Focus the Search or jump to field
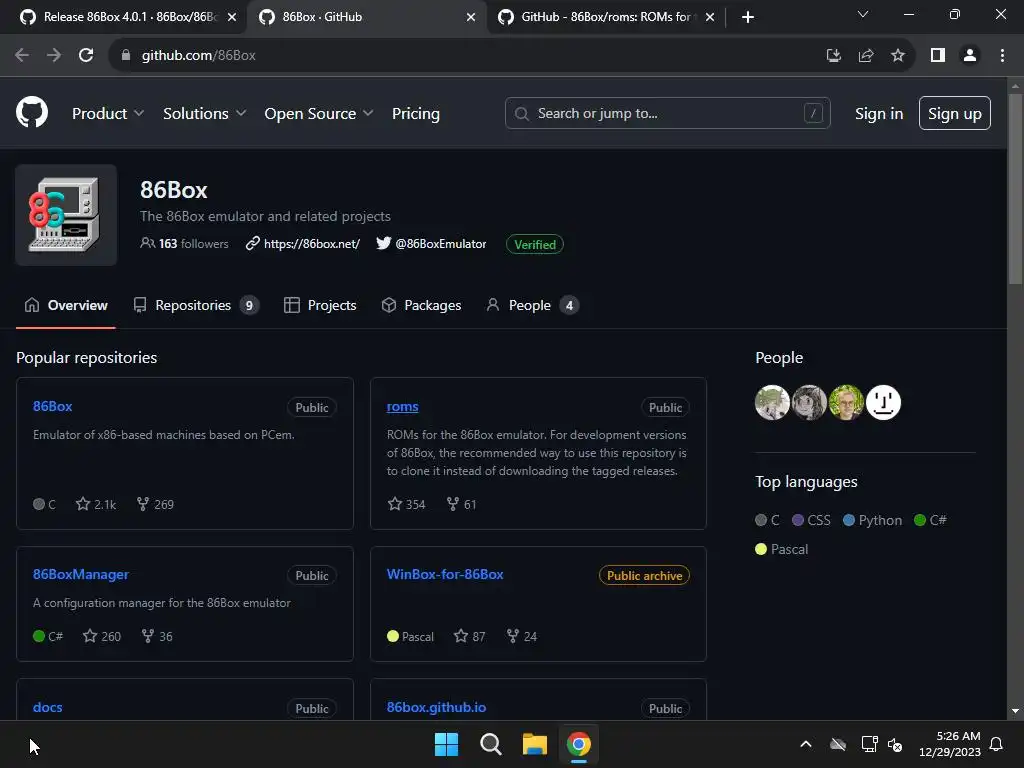The height and width of the screenshot is (768, 1024). (x=667, y=114)
